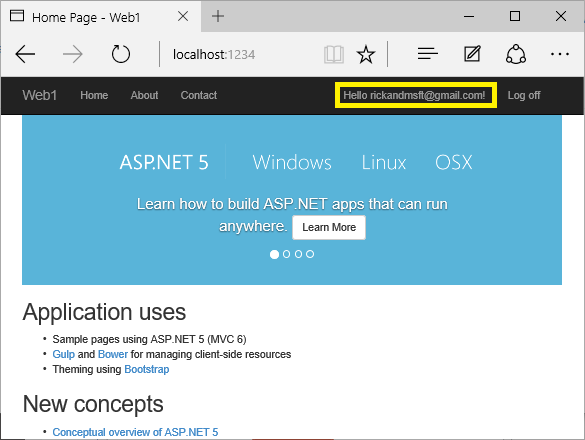This screenshot has height=440, width=585.
Task: Select the first carousel indicator dot
Action: [274, 254]
